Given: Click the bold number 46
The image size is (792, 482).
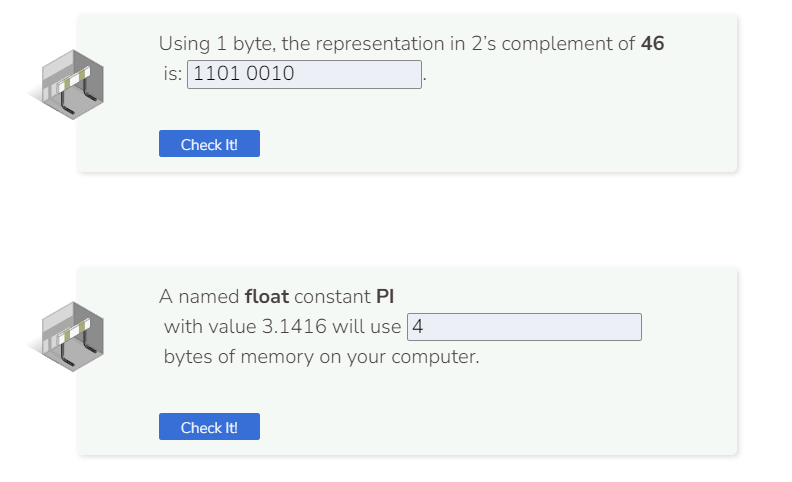Looking at the screenshot, I should coord(652,44).
